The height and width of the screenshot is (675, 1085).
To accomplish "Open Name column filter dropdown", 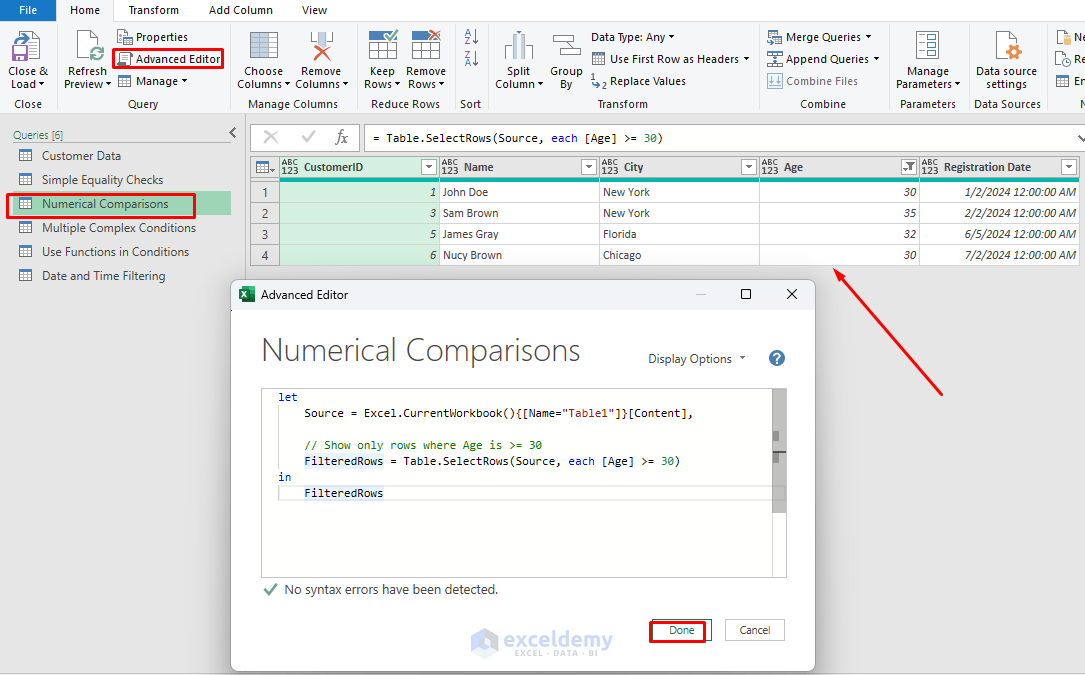I will (x=588, y=167).
